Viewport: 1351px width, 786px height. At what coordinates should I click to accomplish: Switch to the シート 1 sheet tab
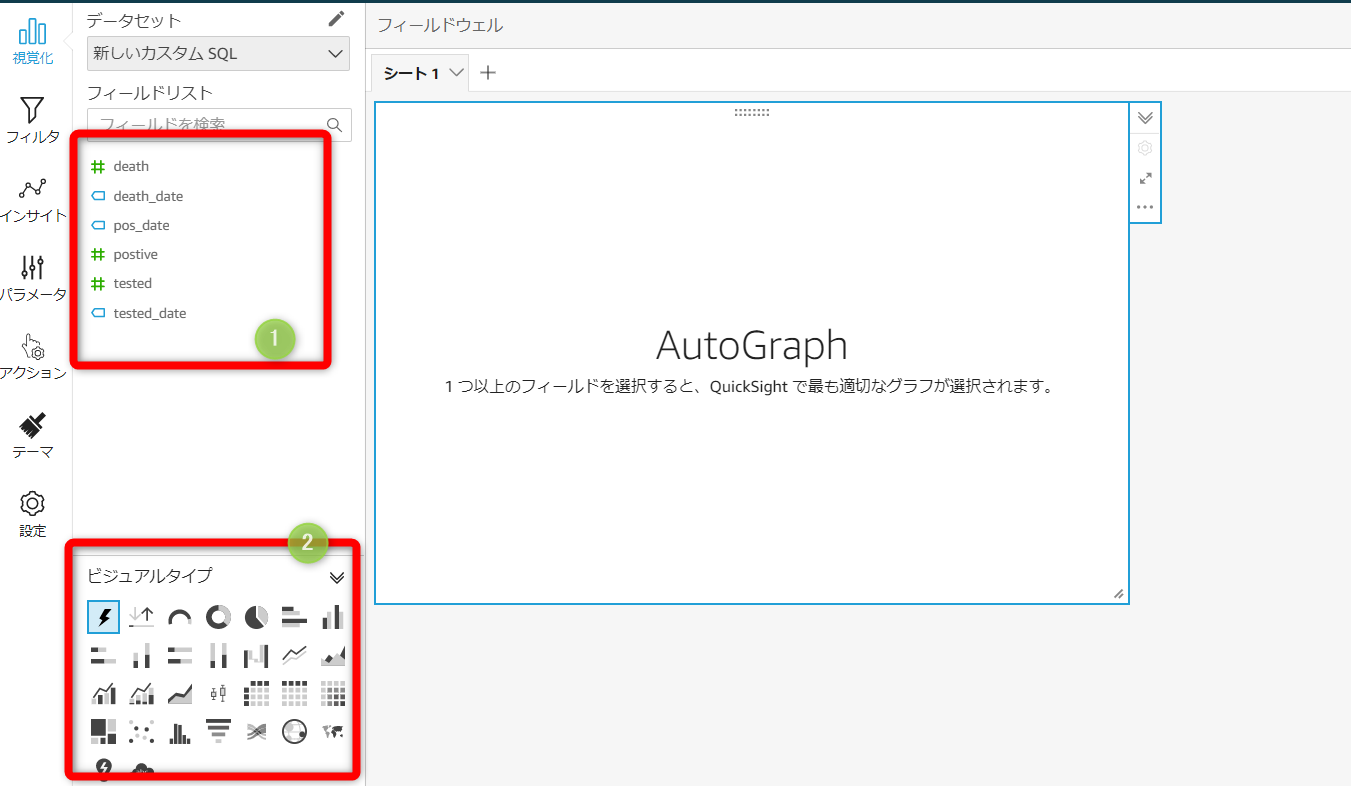pos(412,73)
